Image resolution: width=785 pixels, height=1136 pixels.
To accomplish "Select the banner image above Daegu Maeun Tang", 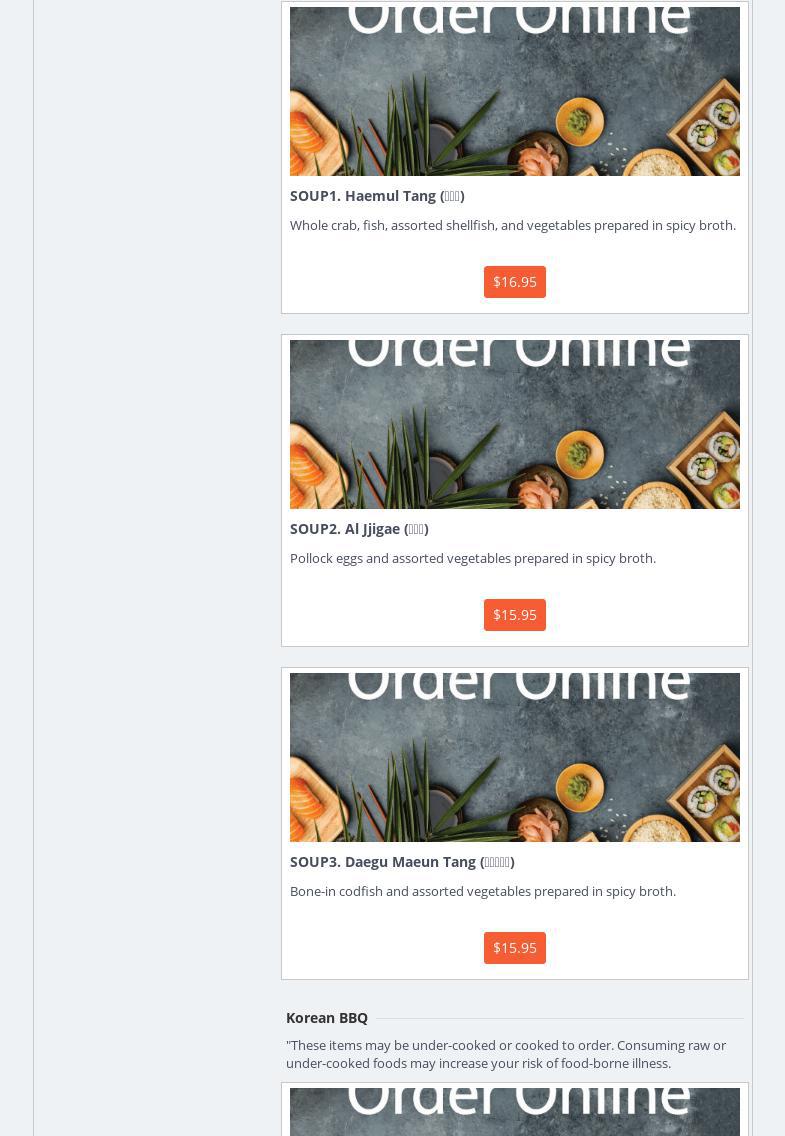I will tap(515, 757).
